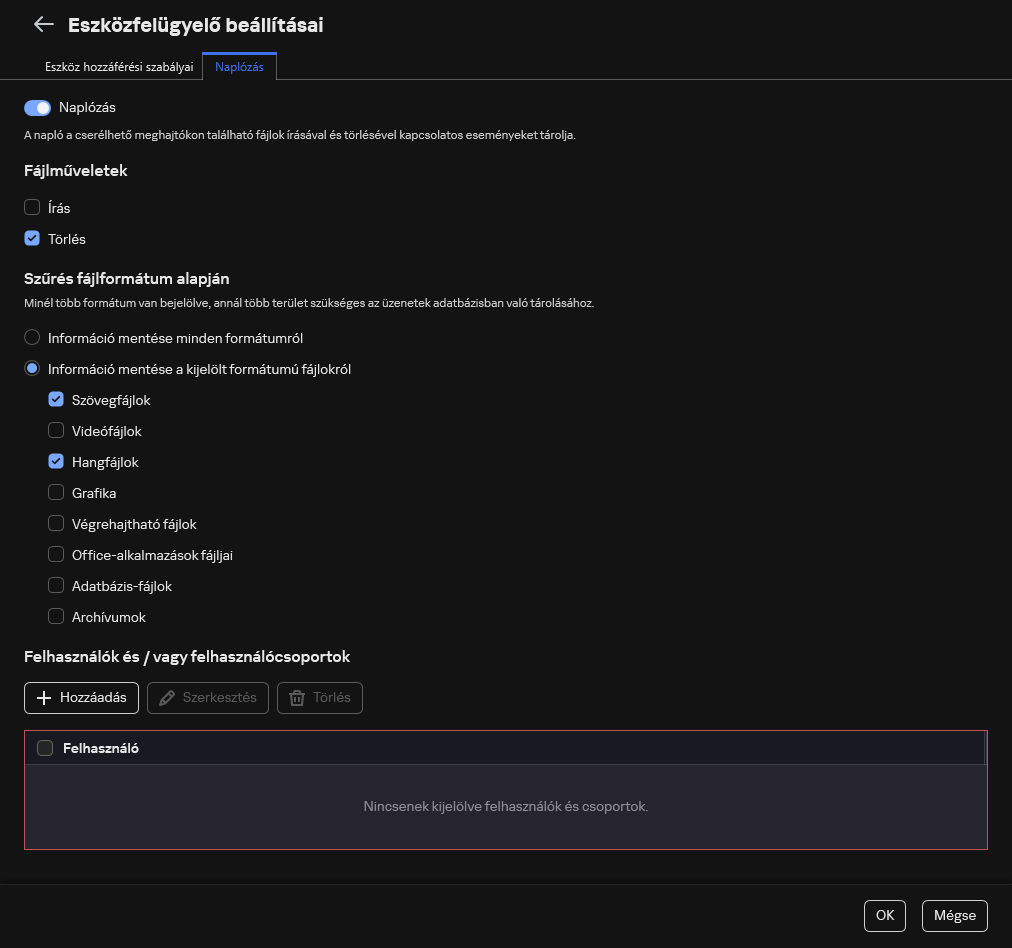Click the Mégse cancel button
The height and width of the screenshot is (948, 1012).
pos(954,916)
